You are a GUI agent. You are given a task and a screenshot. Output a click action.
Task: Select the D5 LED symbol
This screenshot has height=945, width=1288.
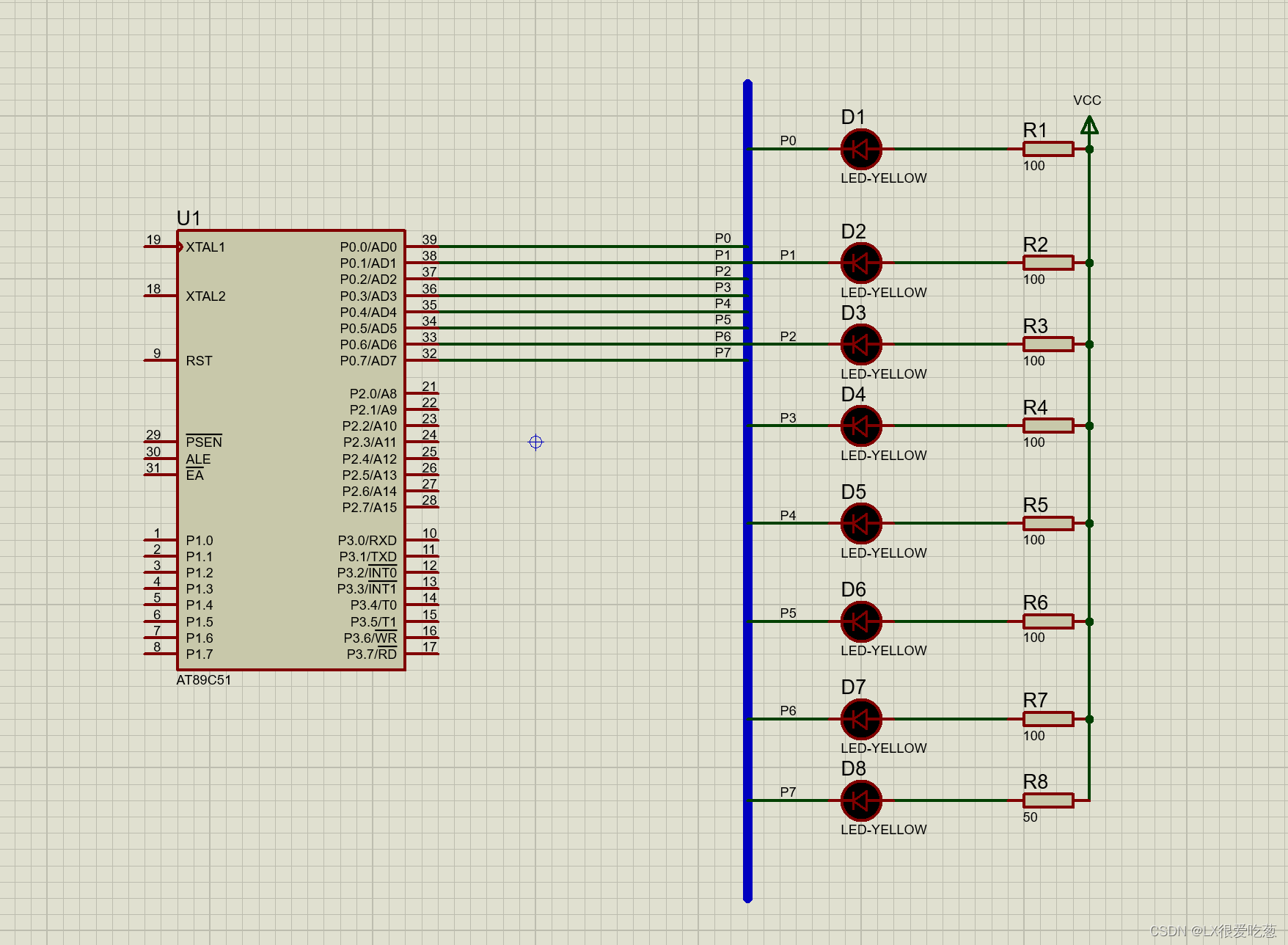tap(861, 523)
